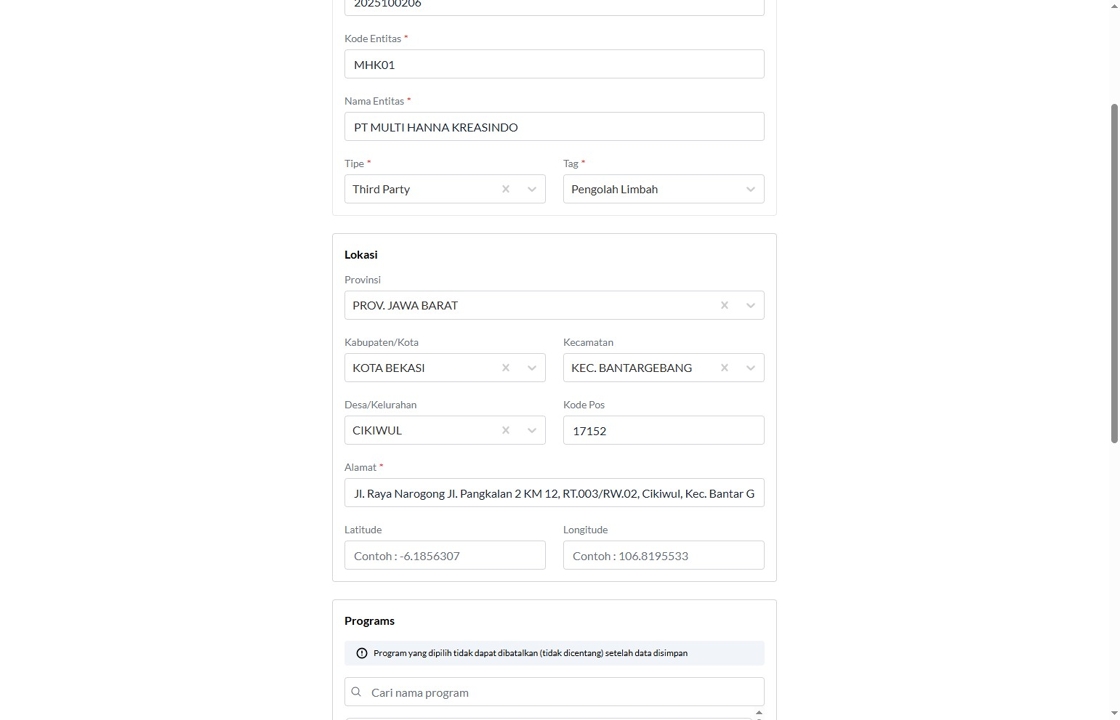Viewport: 1120px width, 720px height.
Task: Click the search icon in program search
Action: point(356,692)
